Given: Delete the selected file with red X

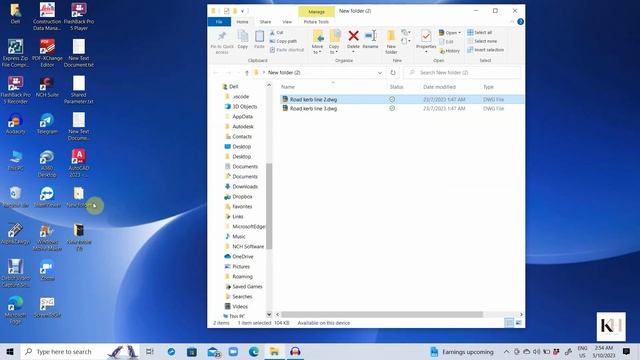Looking at the screenshot, I should (353, 40).
